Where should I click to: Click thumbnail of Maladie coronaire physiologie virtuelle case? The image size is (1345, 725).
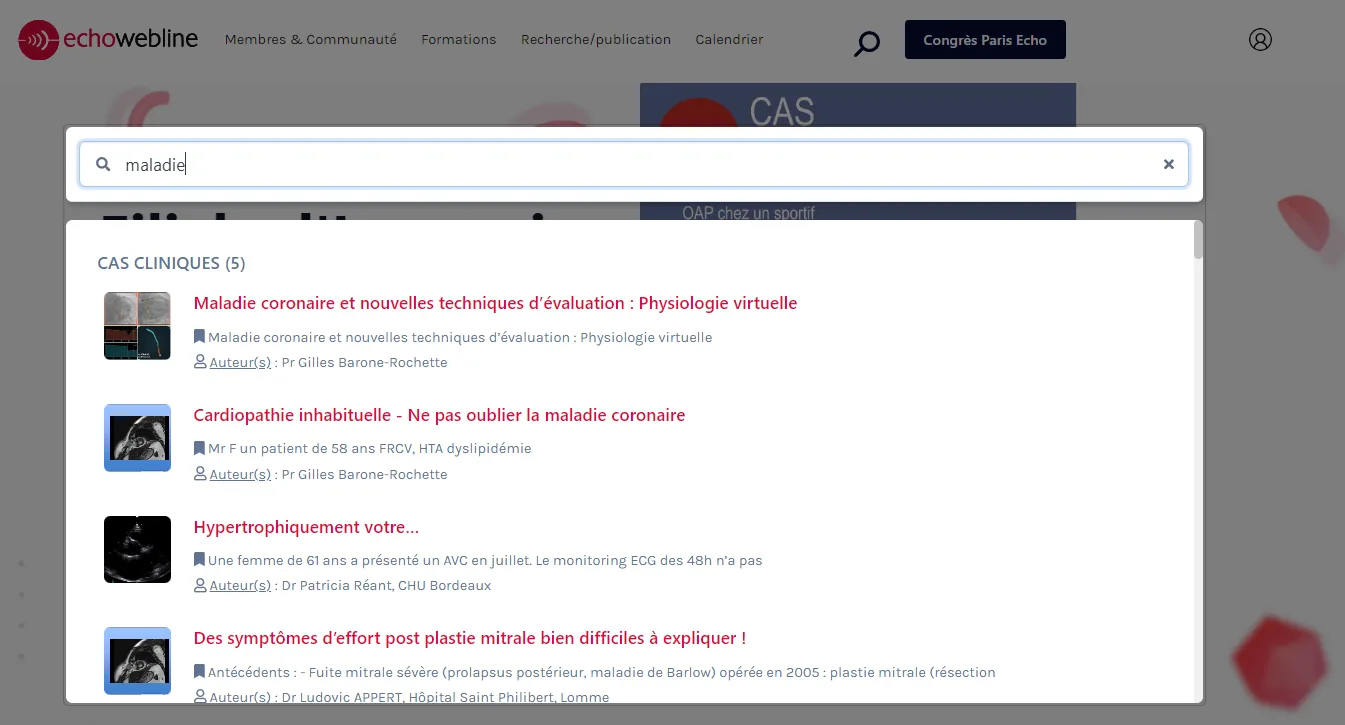(x=137, y=326)
